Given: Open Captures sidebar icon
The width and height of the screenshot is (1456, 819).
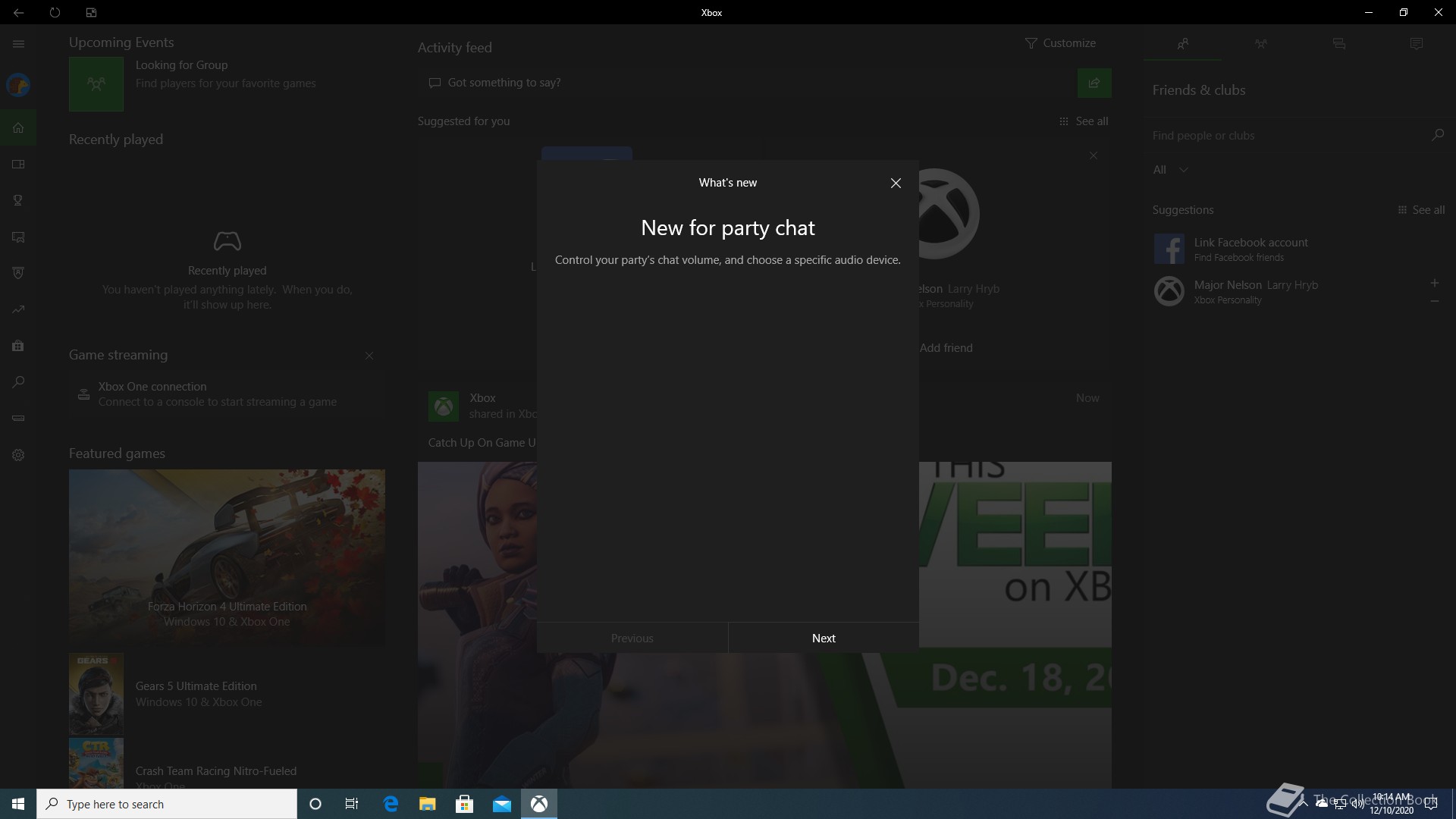Looking at the screenshot, I should (18, 237).
